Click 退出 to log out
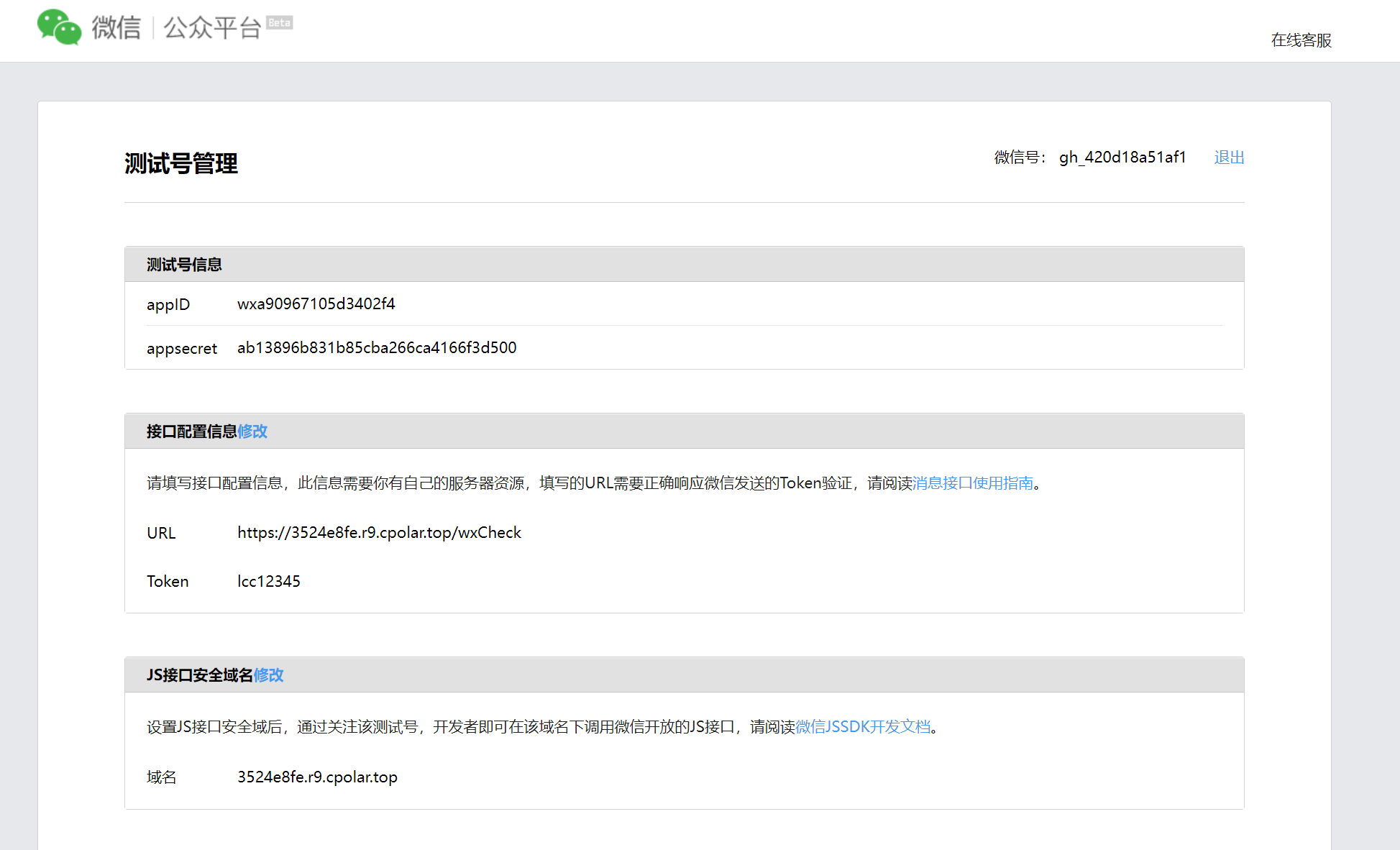The image size is (1400, 850). [x=1229, y=157]
